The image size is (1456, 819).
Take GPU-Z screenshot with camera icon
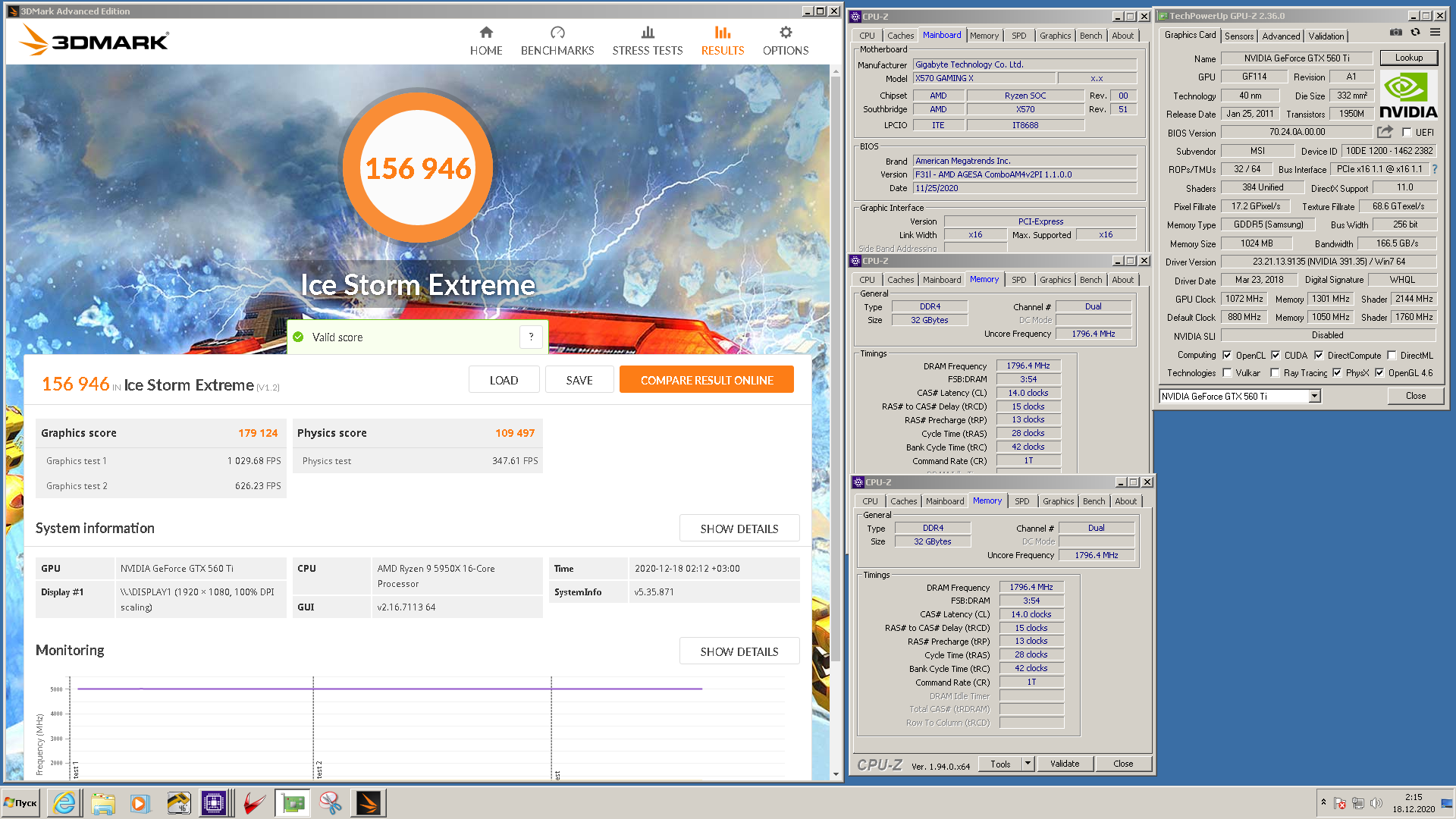[x=1395, y=33]
